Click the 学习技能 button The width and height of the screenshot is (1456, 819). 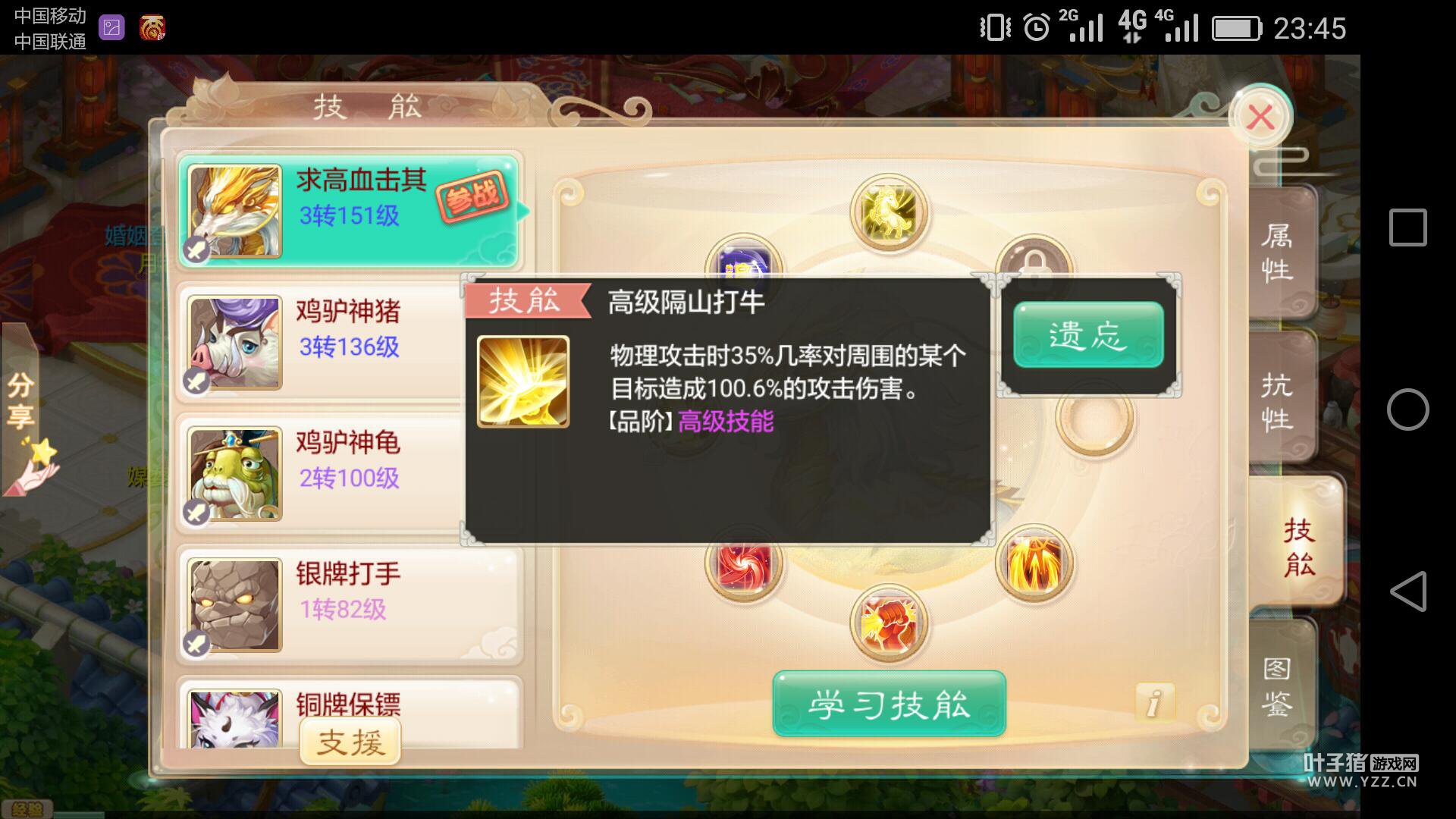coord(889,704)
